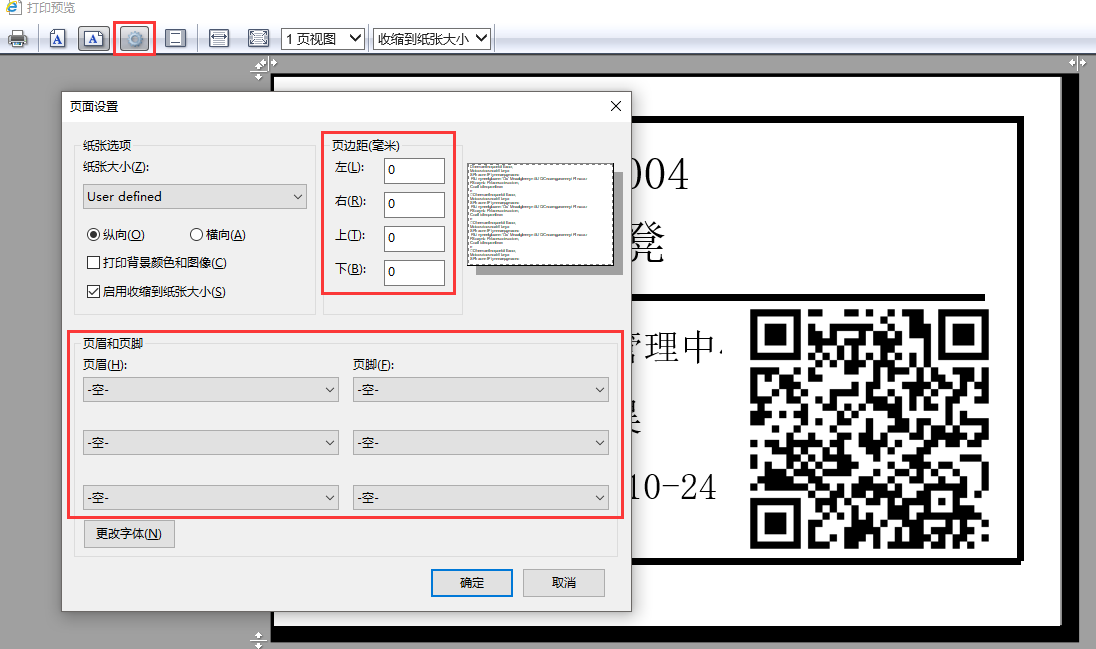This screenshot has width=1096, height=649.
Task: Click the 下 bottom margin input field
Action: (x=414, y=272)
